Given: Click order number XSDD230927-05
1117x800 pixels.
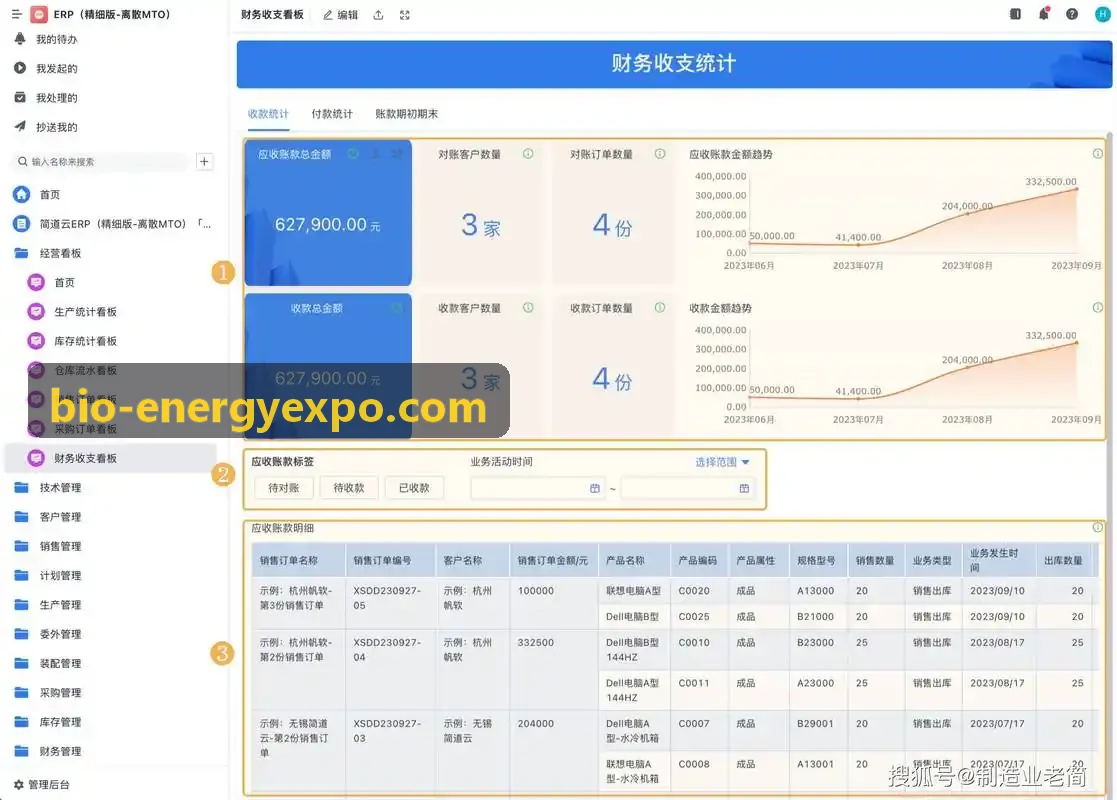Looking at the screenshot, I should [387, 598].
